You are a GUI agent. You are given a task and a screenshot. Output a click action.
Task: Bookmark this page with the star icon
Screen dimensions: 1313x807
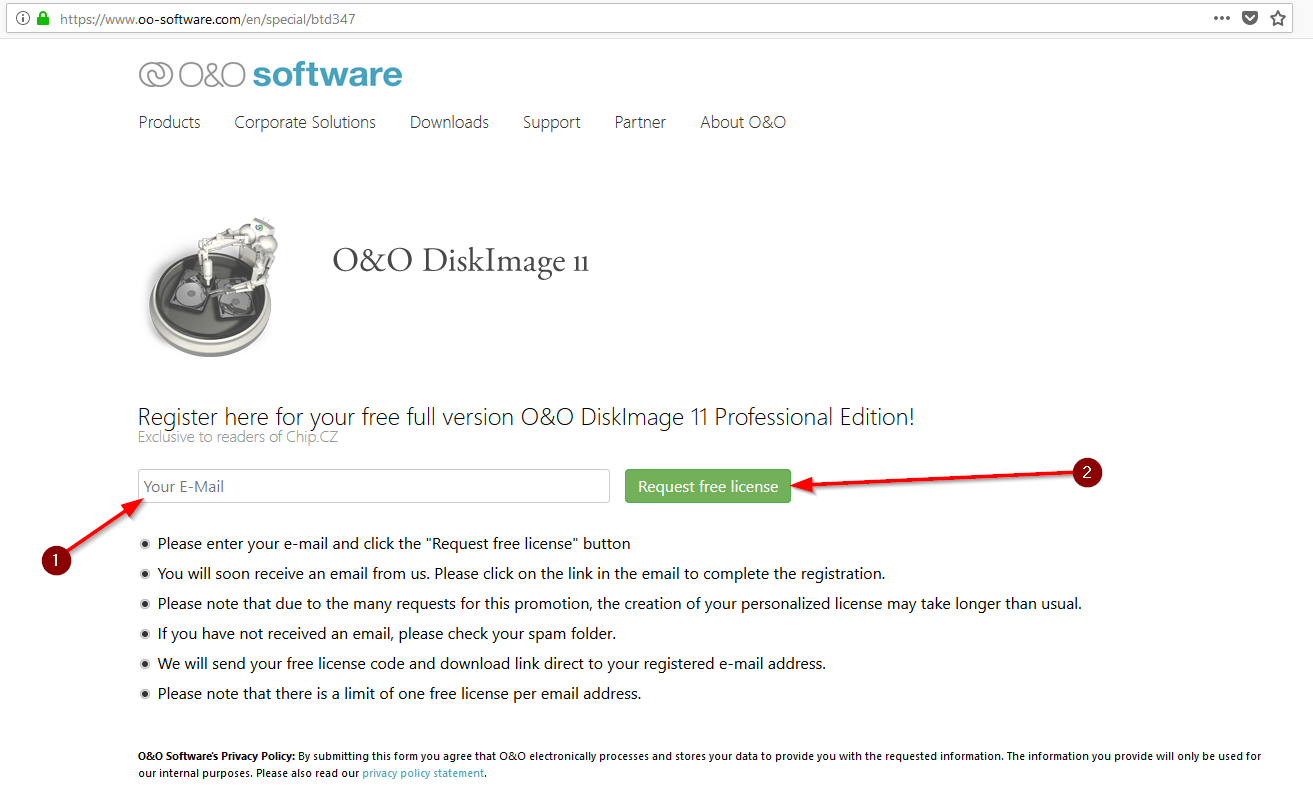(x=1278, y=18)
